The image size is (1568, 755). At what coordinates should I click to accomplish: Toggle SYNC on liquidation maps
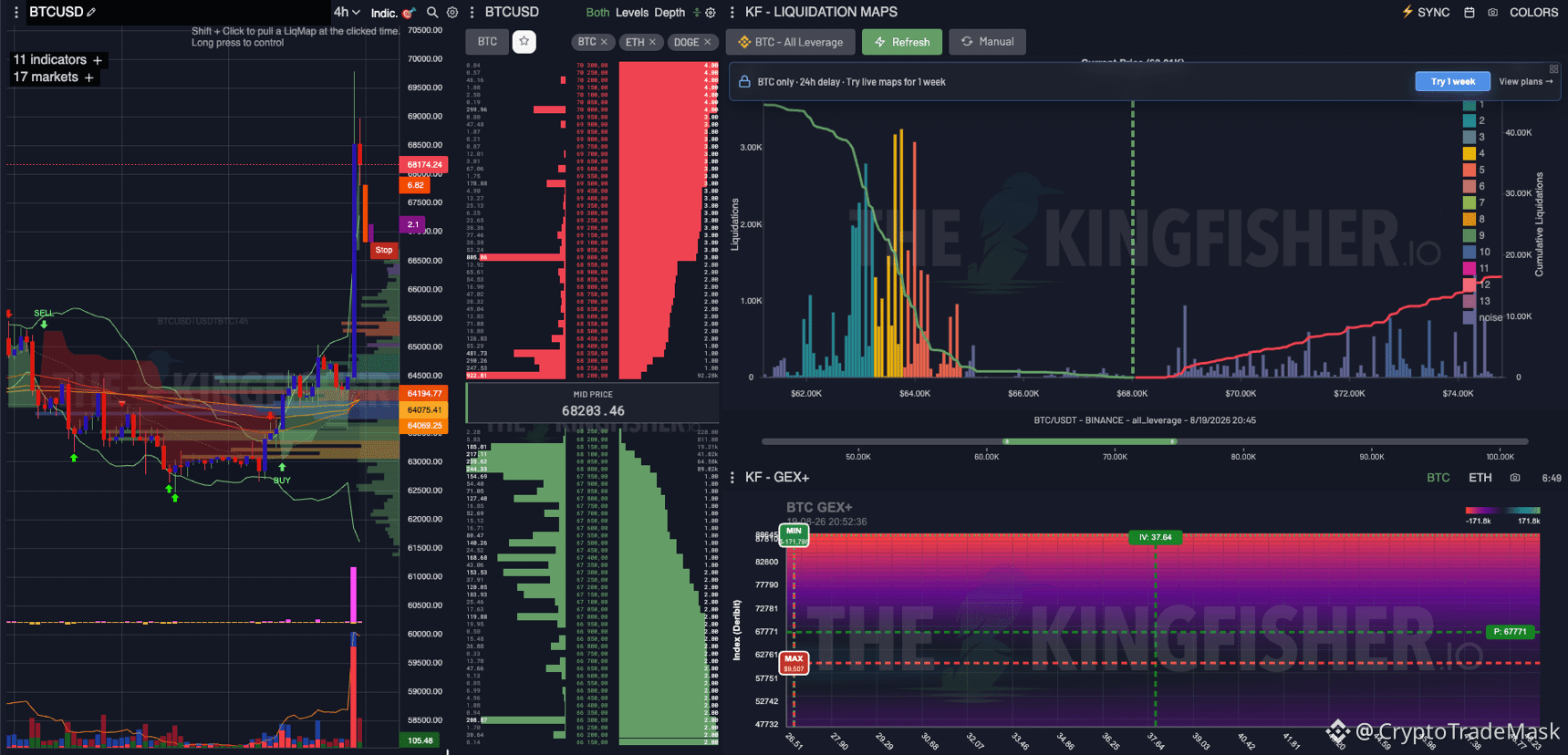[1426, 13]
